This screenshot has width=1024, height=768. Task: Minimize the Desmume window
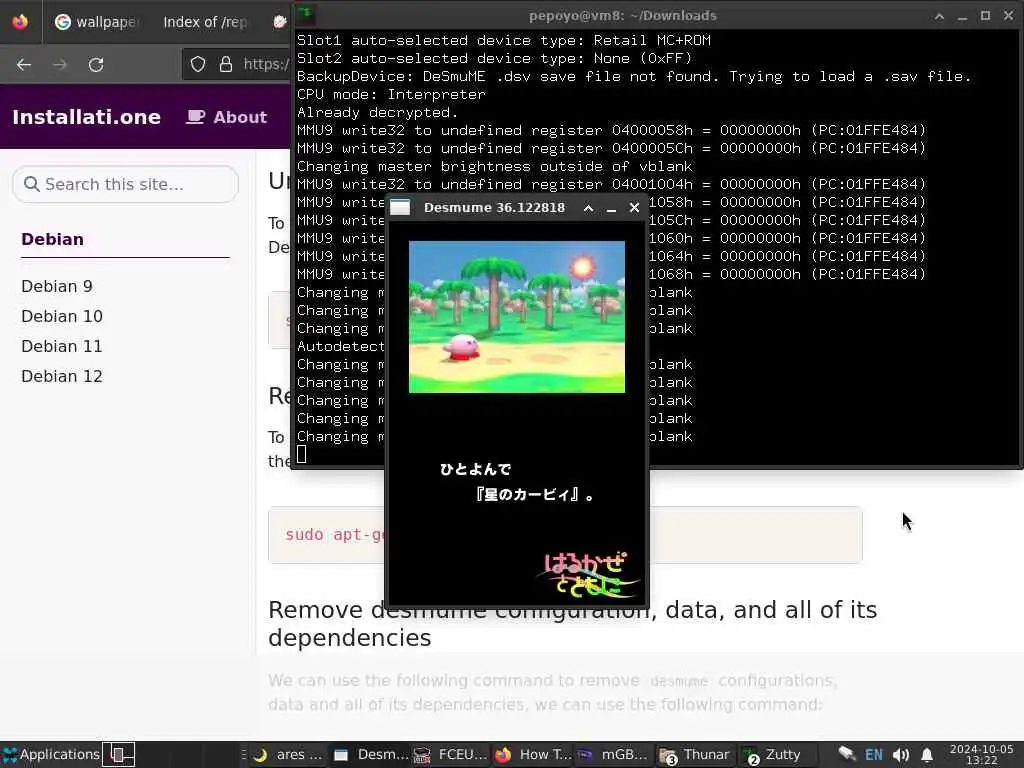pyautogui.click(x=611, y=208)
